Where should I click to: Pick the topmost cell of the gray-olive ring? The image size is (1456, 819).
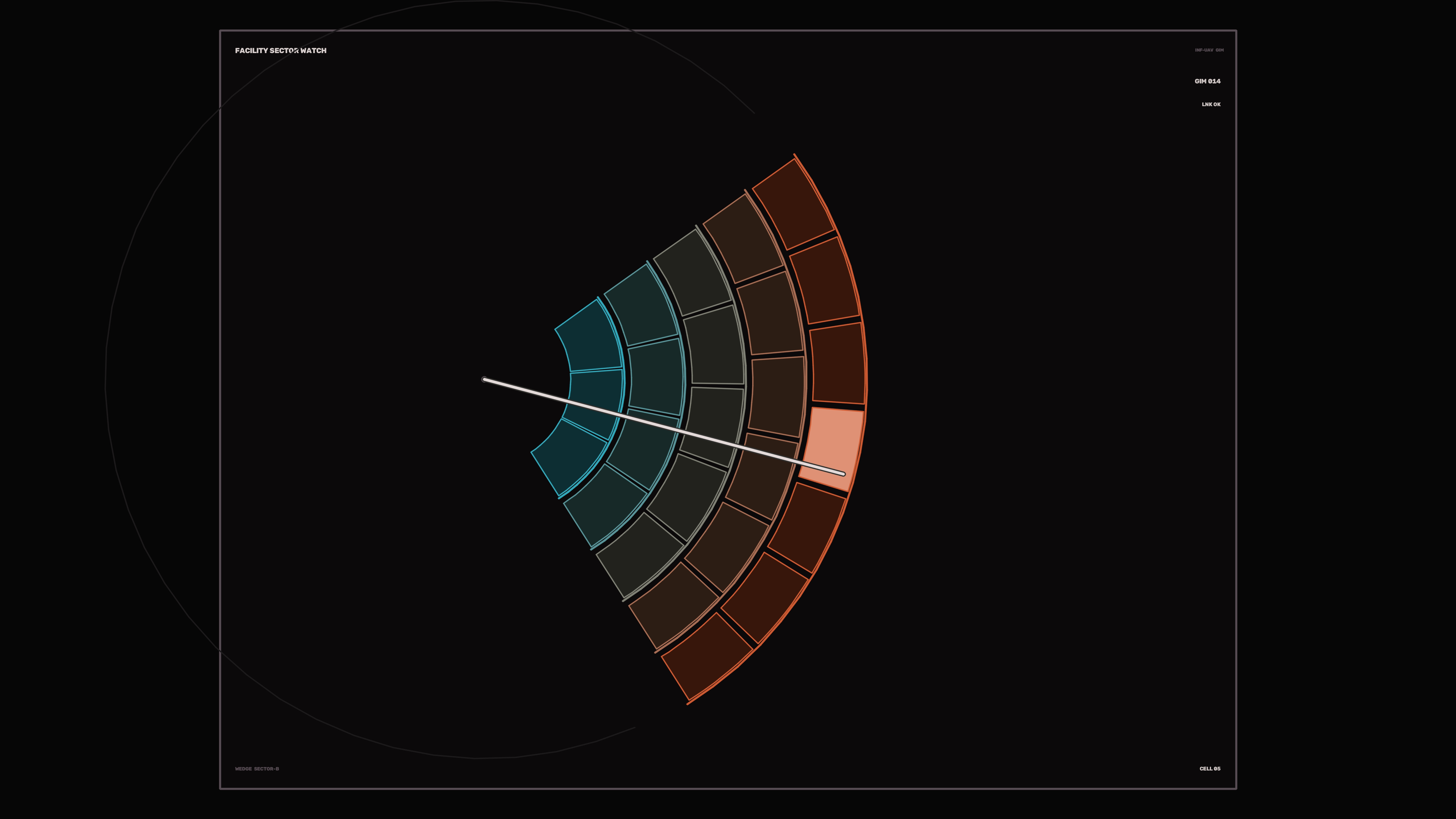point(692,273)
